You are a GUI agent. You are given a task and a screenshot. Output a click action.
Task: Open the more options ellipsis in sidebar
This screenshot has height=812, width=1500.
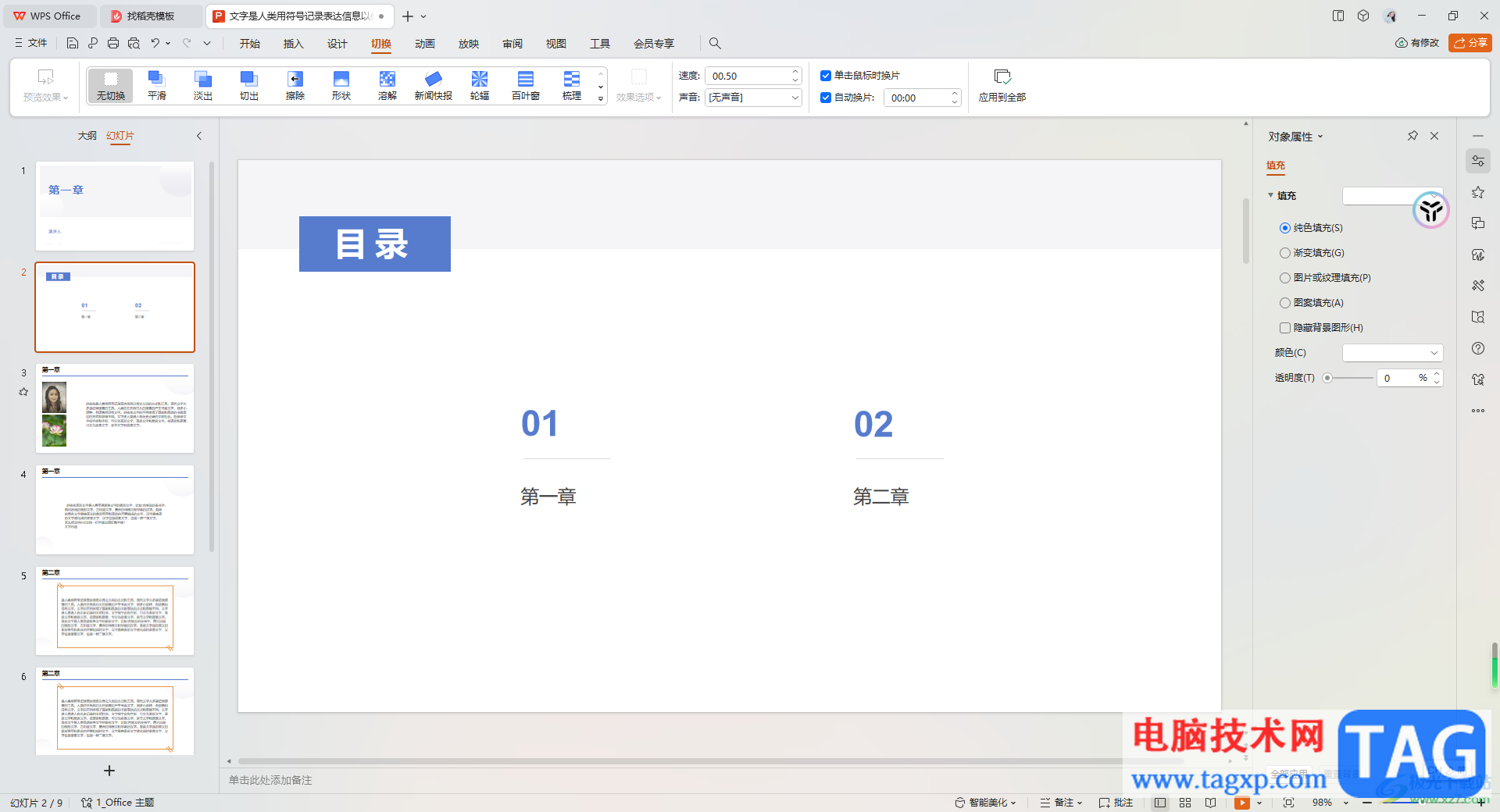click(1478, 411)
